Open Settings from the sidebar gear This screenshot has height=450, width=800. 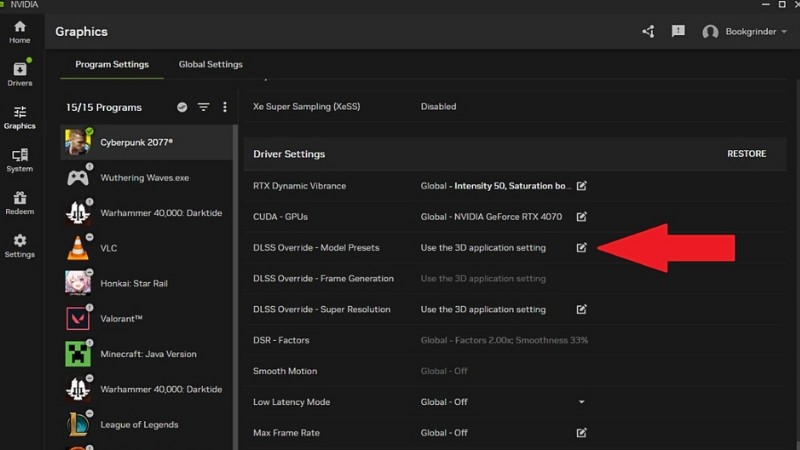(x=19, y=246)
